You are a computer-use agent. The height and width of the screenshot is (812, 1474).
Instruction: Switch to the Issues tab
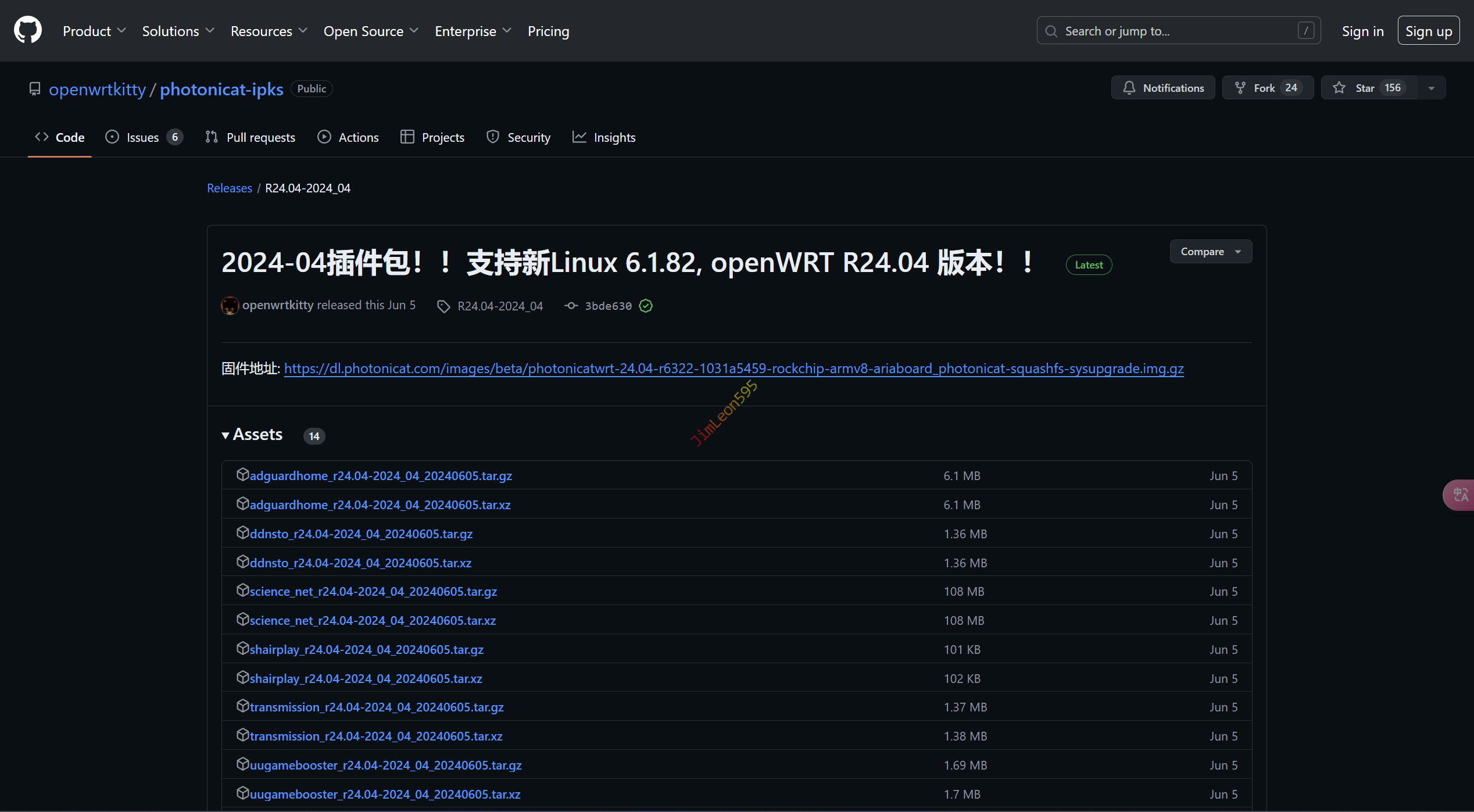143,137
